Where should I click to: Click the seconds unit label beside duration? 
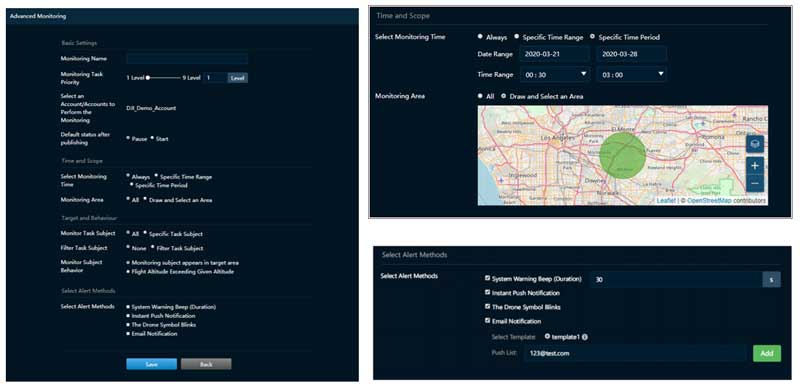point(771,280)
